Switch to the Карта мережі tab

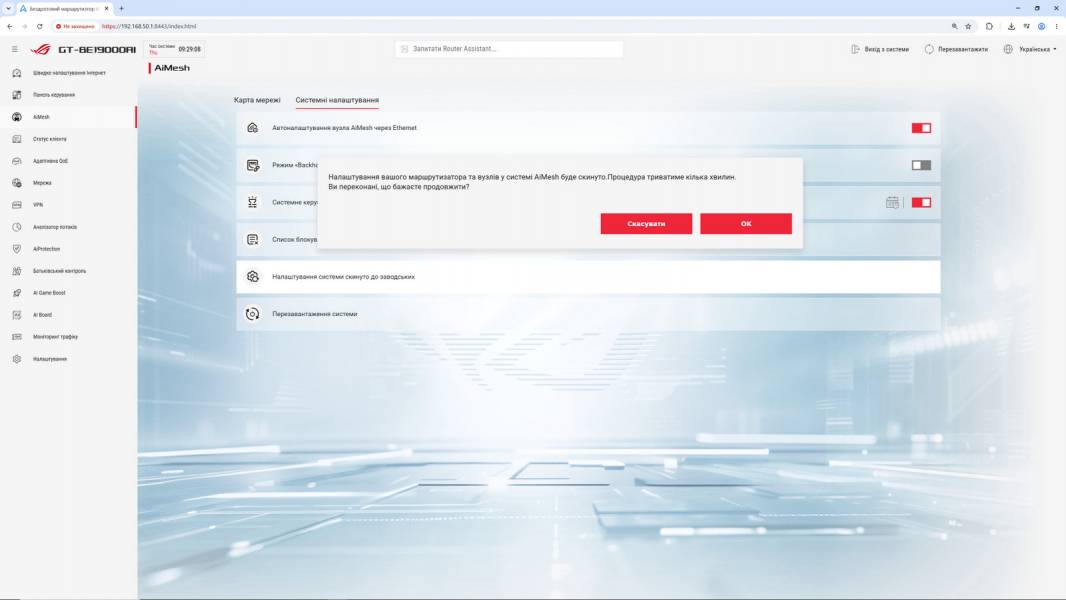coord(257,100)
